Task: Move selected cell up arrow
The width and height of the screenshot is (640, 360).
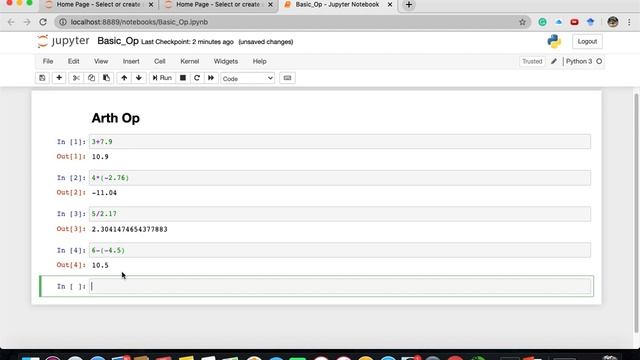Action: click(124, 78)
